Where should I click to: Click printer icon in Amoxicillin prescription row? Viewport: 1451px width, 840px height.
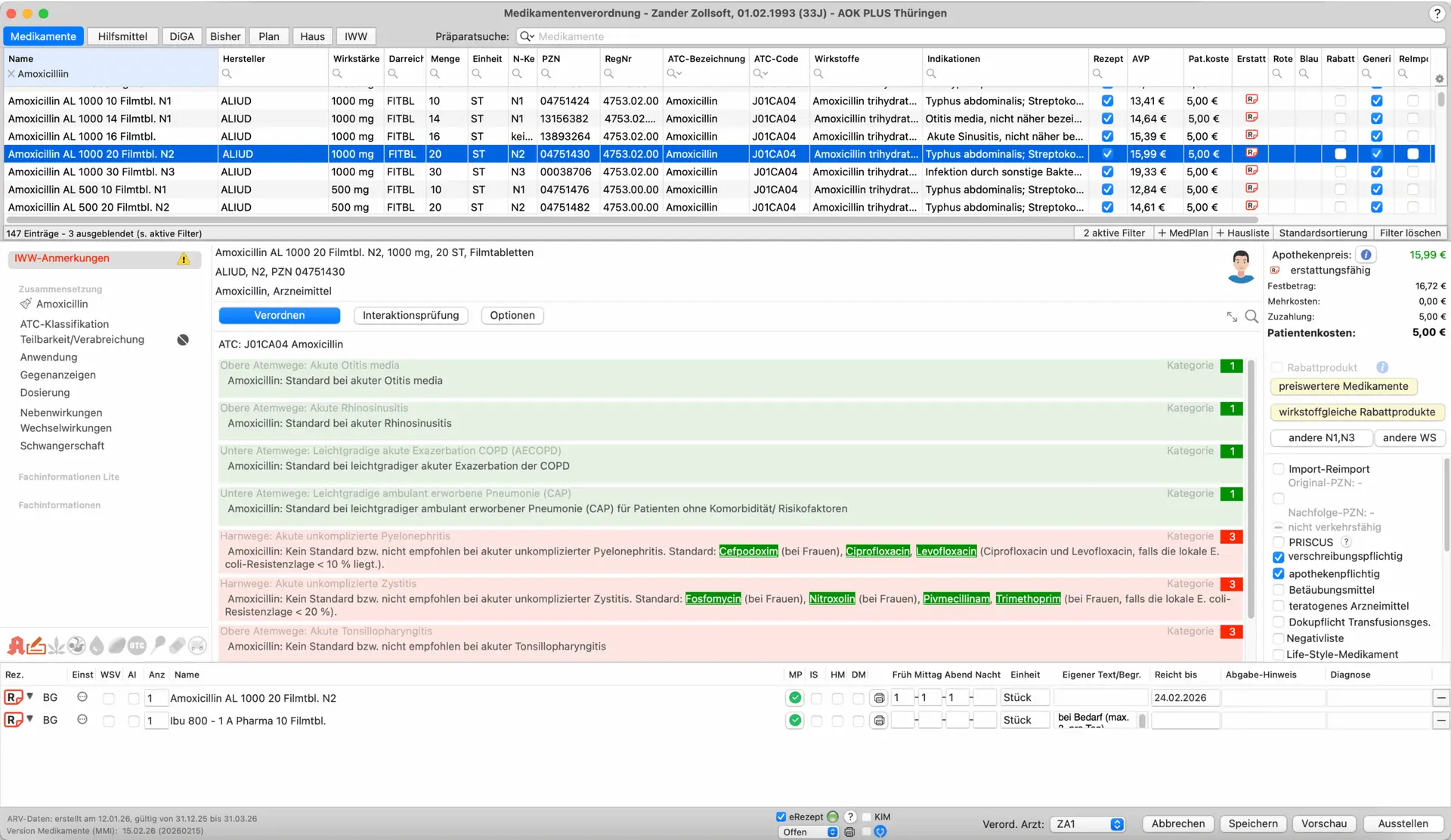pos(879,699)
